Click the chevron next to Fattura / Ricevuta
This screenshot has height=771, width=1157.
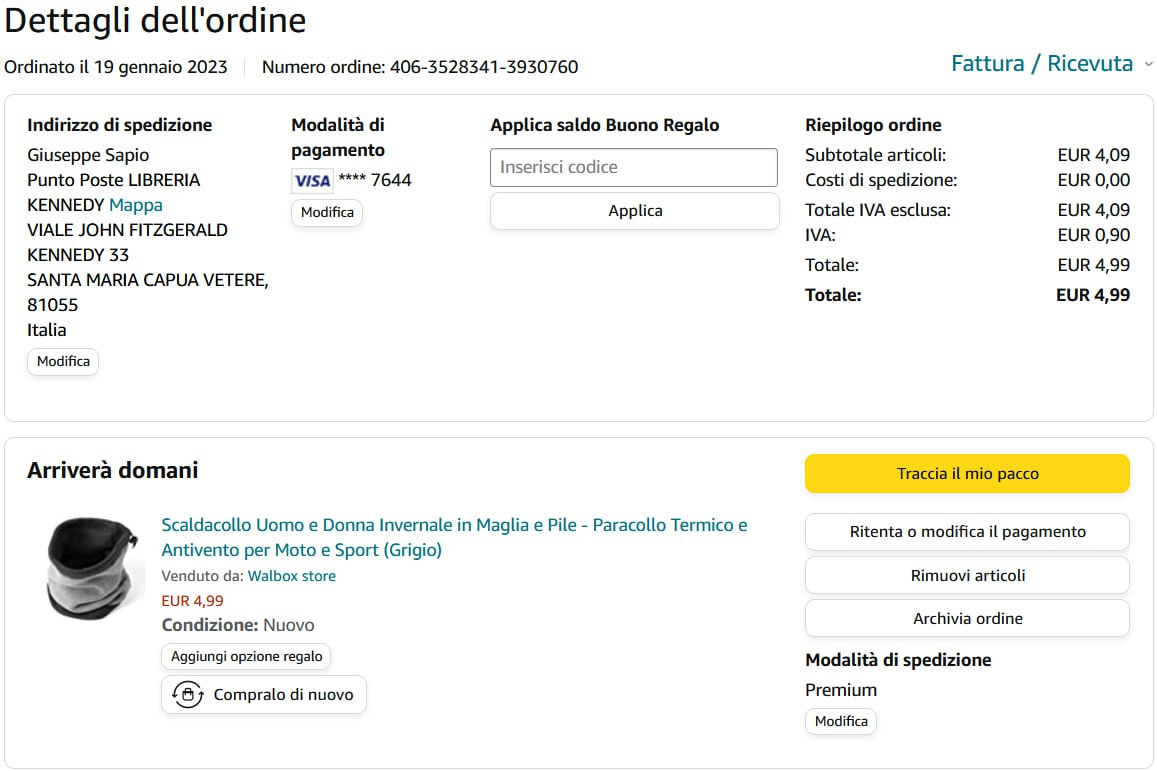point(1148,64)
